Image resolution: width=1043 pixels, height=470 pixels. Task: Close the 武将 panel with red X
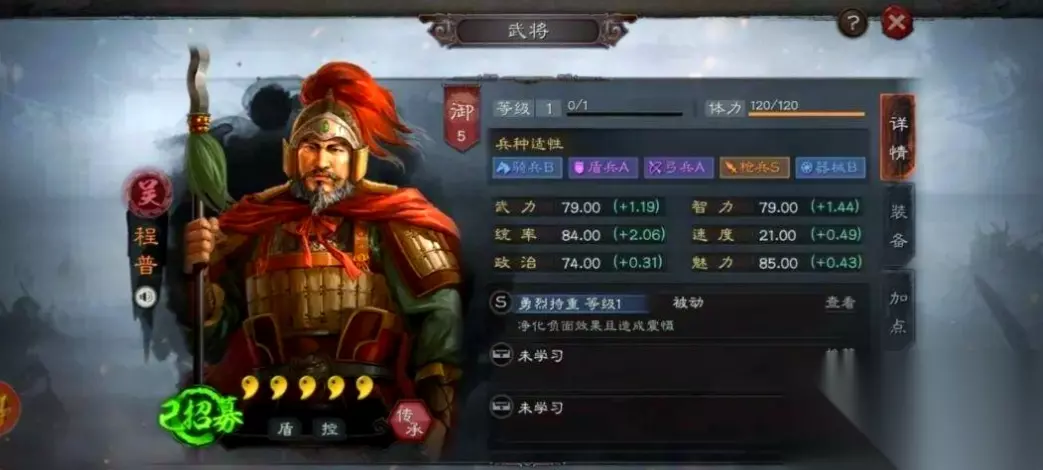[x=897, y=23]
